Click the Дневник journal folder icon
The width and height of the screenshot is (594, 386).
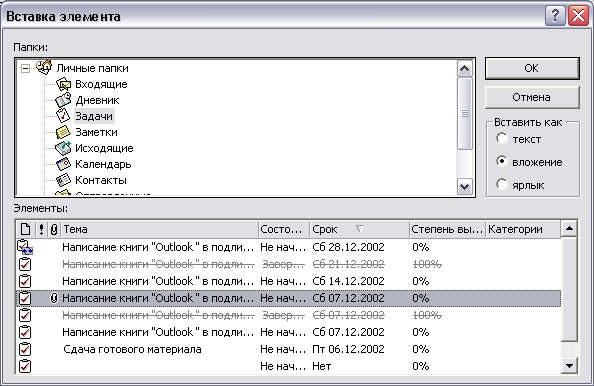[63, 100]
